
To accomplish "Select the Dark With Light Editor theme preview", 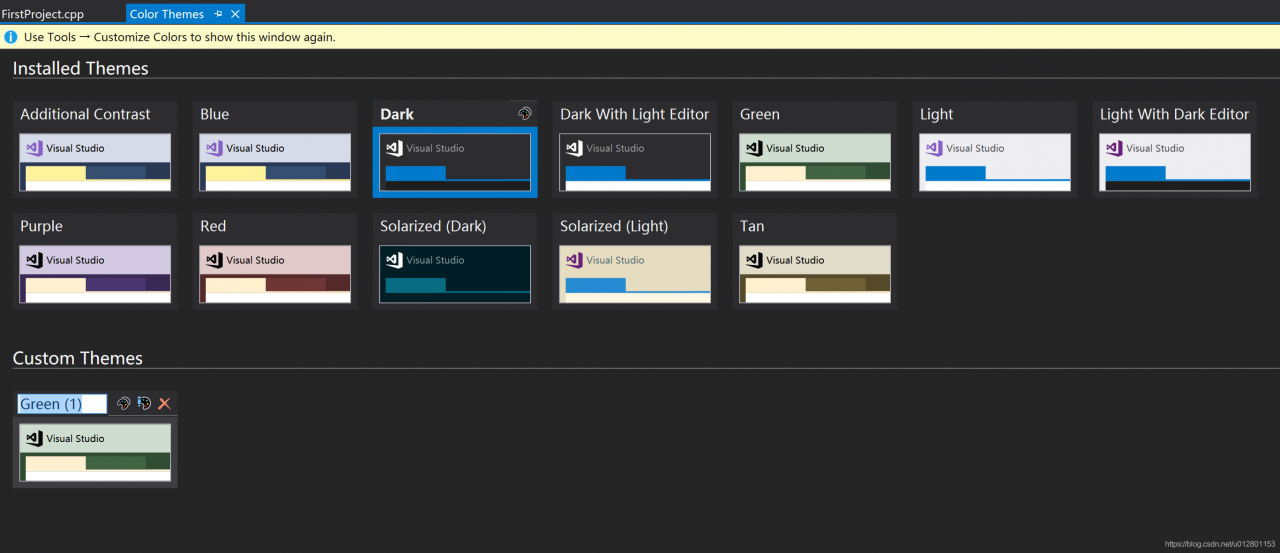I will [635, 162].
